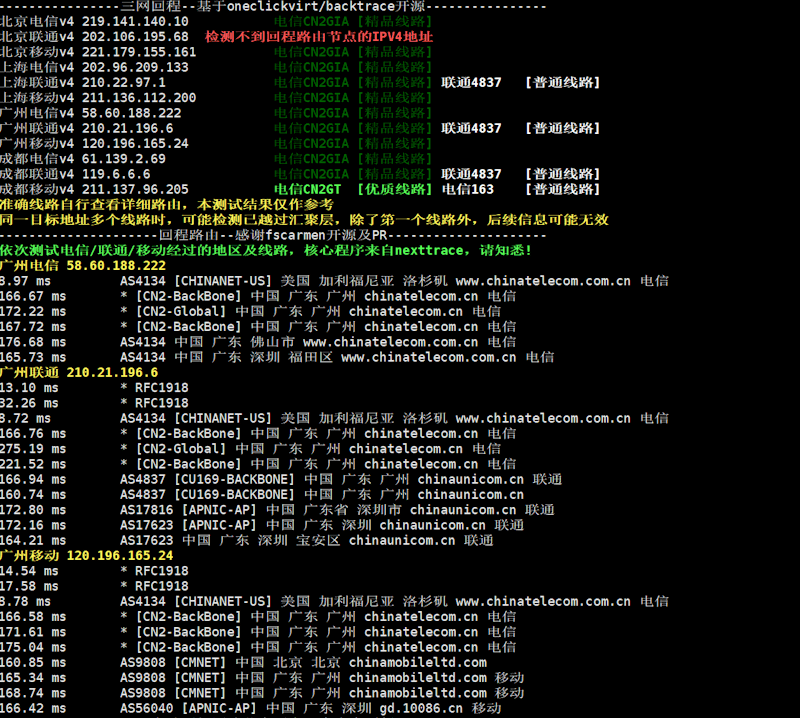Click the yellow heading "广州移动 120.196.165.24"
This screenshot has height=718, width=800.
(x=87, y=556)
